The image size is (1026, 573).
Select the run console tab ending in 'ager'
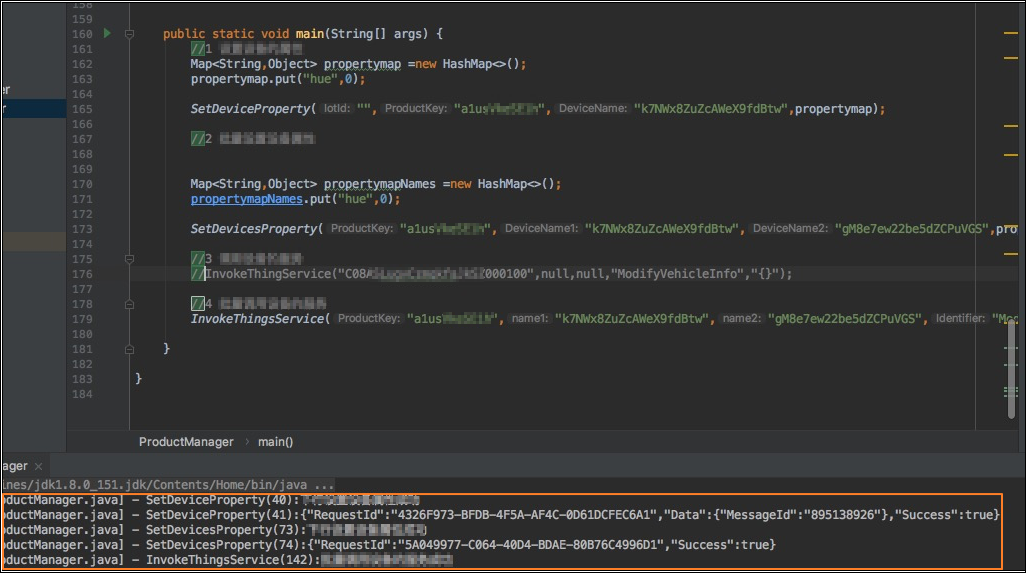[x=14, y=467]
